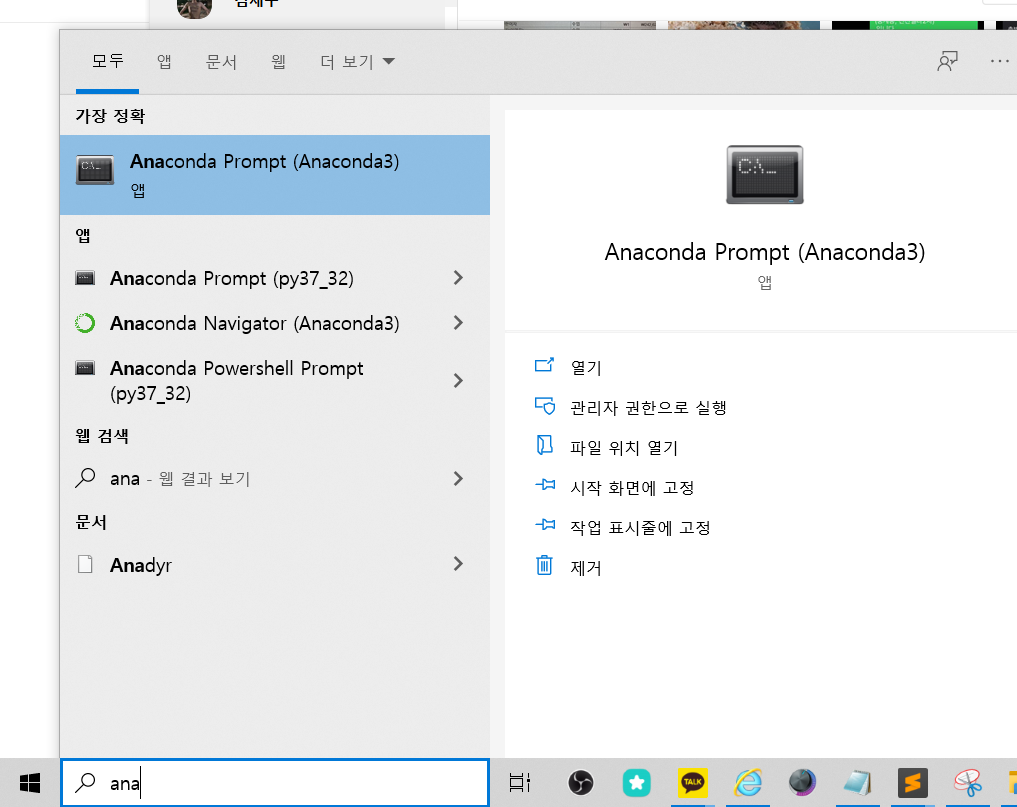Click the green Anaconda Navigator icon

[x=85, y=322]
